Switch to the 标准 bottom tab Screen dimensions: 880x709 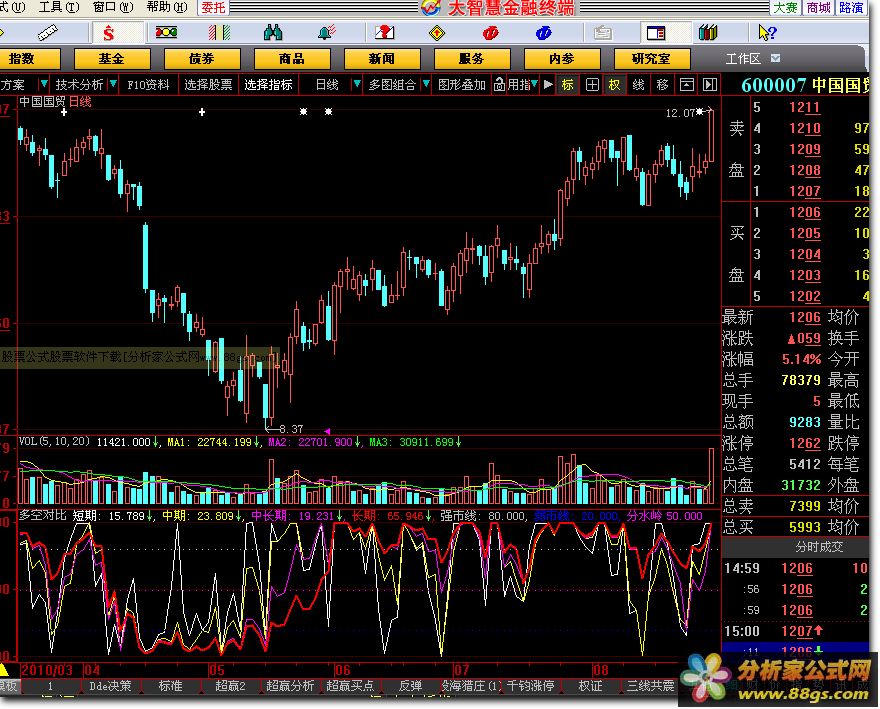pyautogui.click(x=170, y=685)
